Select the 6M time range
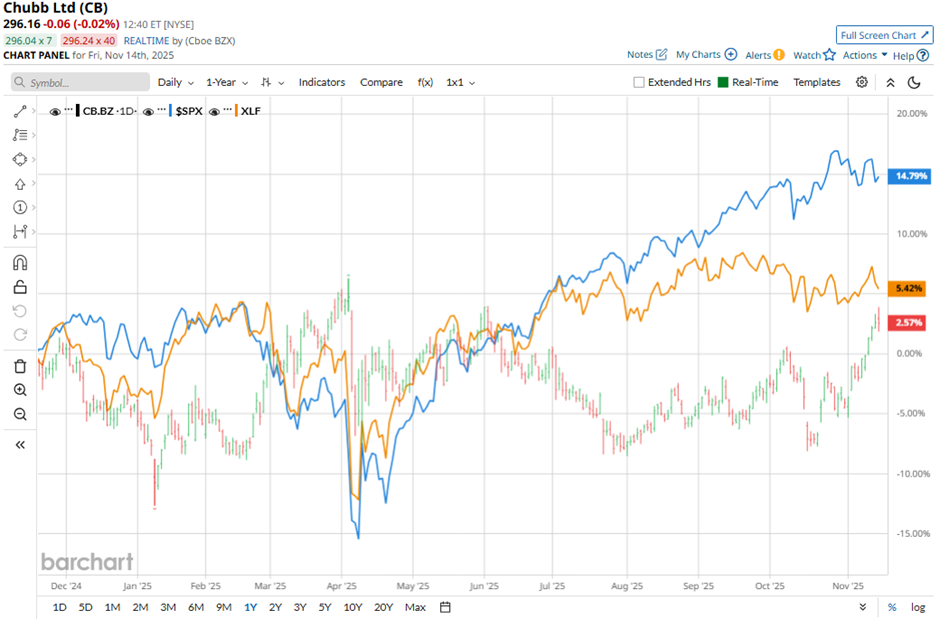The image size is (940, 619). (x=196, y=607)
